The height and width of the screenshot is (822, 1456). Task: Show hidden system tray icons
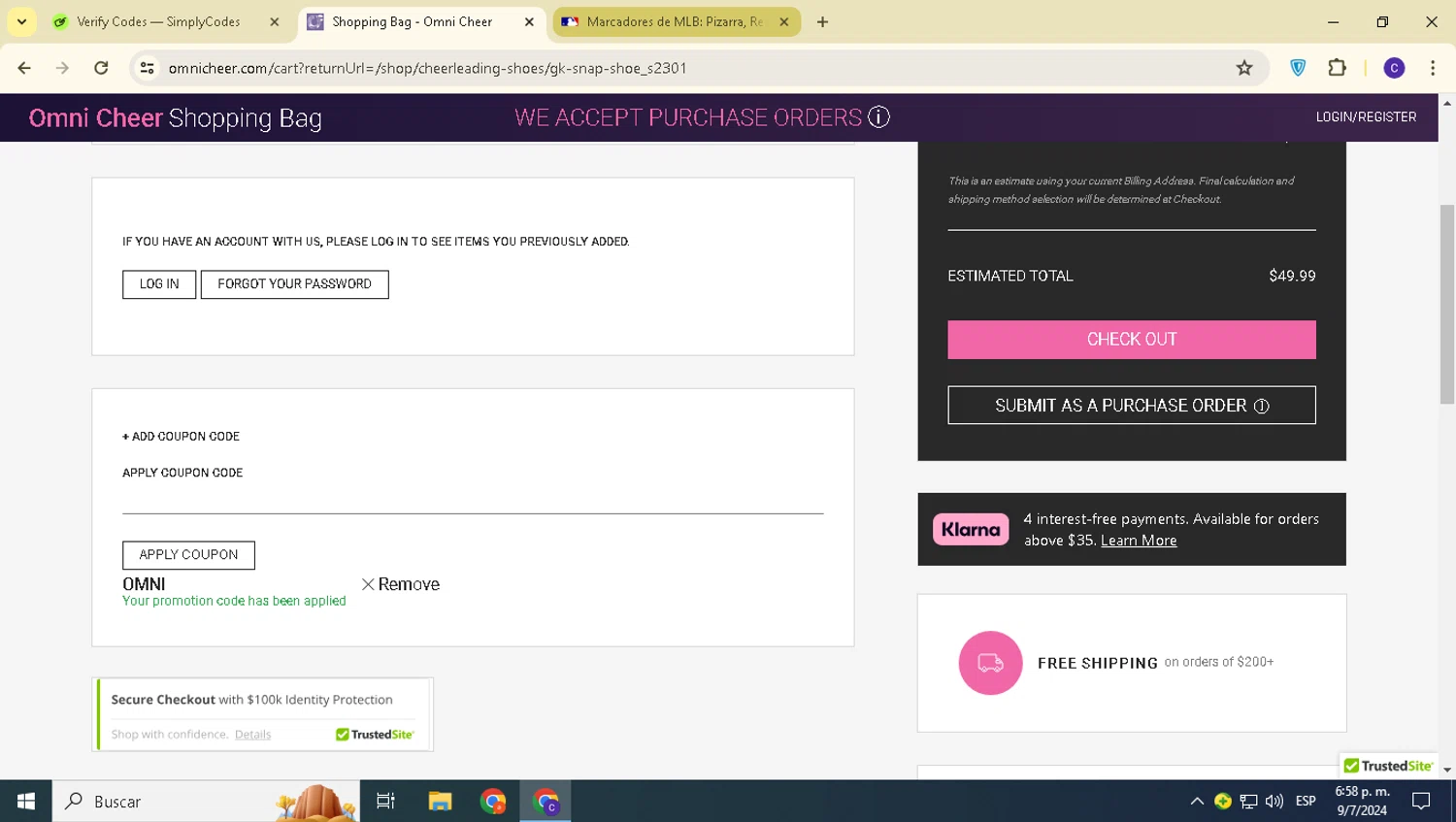pos(1197,801)
